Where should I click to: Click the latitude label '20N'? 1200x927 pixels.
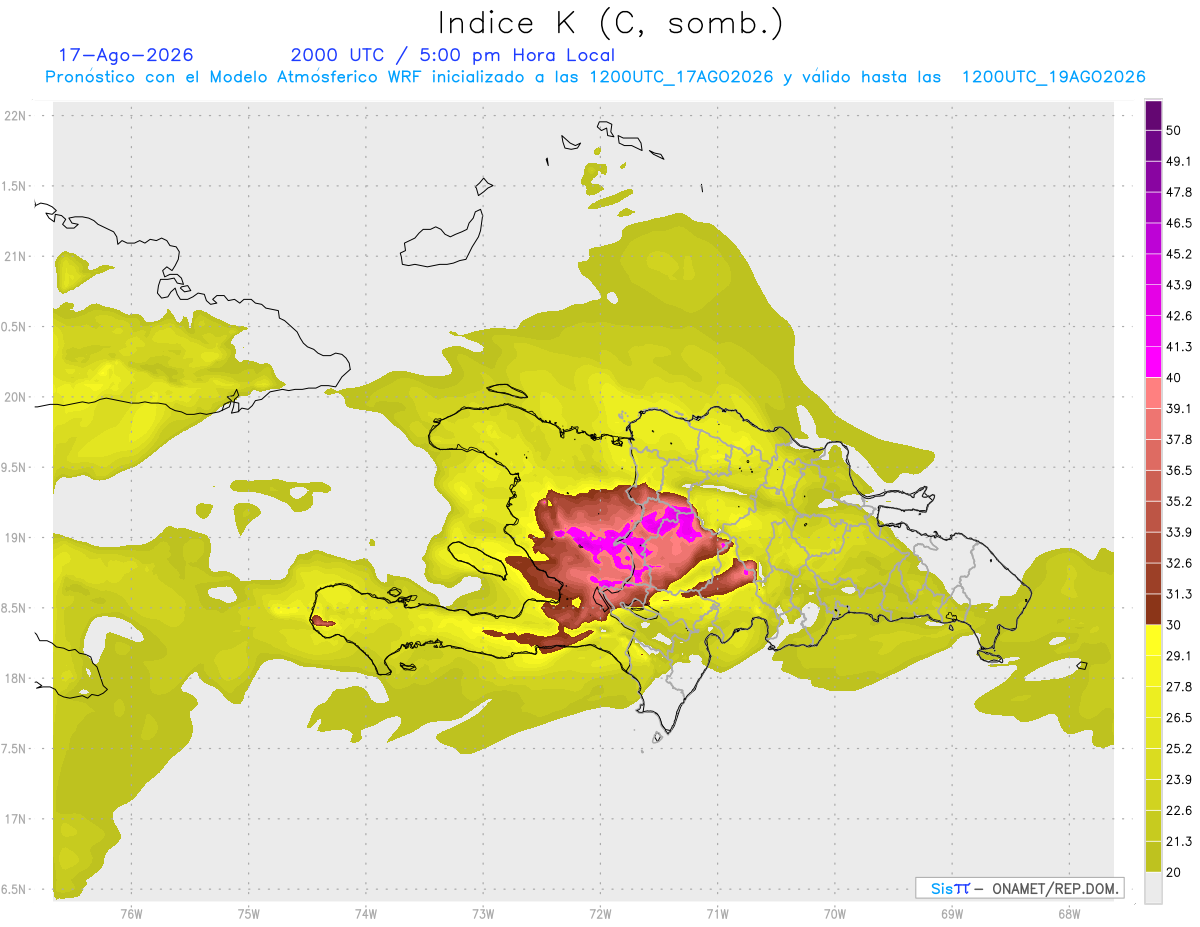pos(15,397)
